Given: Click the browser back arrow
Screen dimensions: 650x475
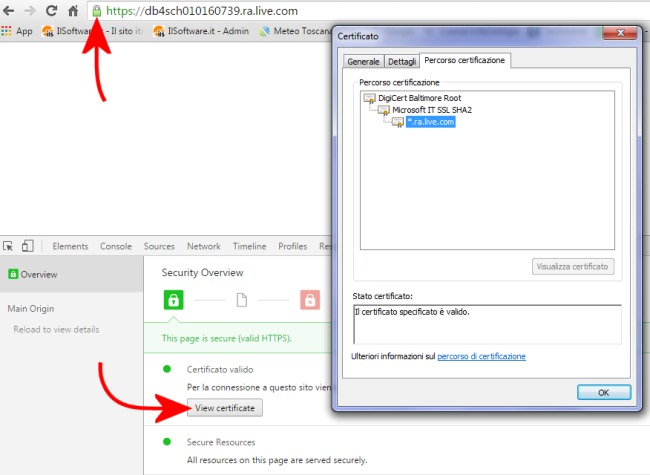Looking at the screenshot, I should coord(8,11).
